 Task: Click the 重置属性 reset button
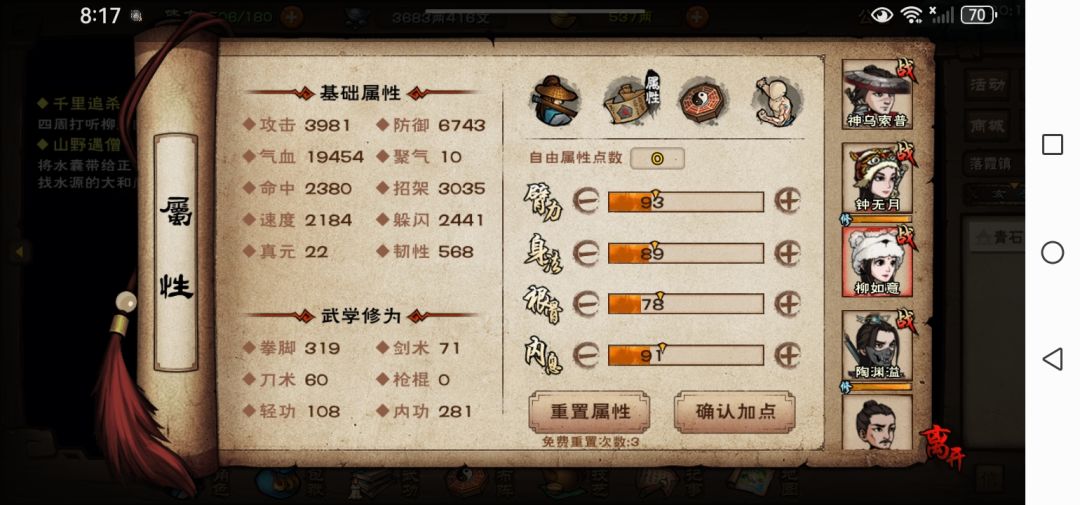click(x=590, y=412)
